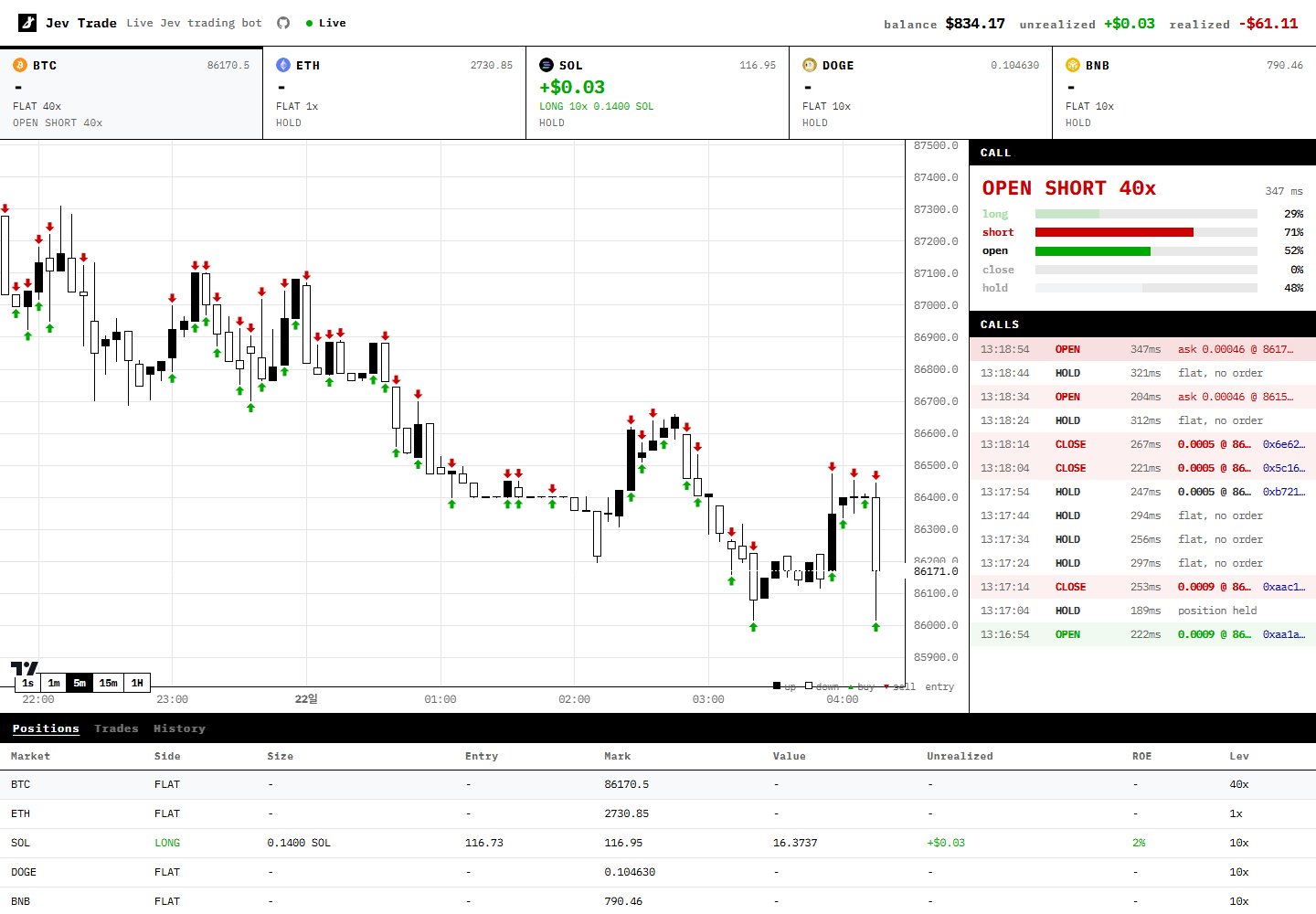The height and width of the screenshot is (914, 1316).
Task: Open transaction link 0x6e62 in calls
Action: pos(1284,444)
